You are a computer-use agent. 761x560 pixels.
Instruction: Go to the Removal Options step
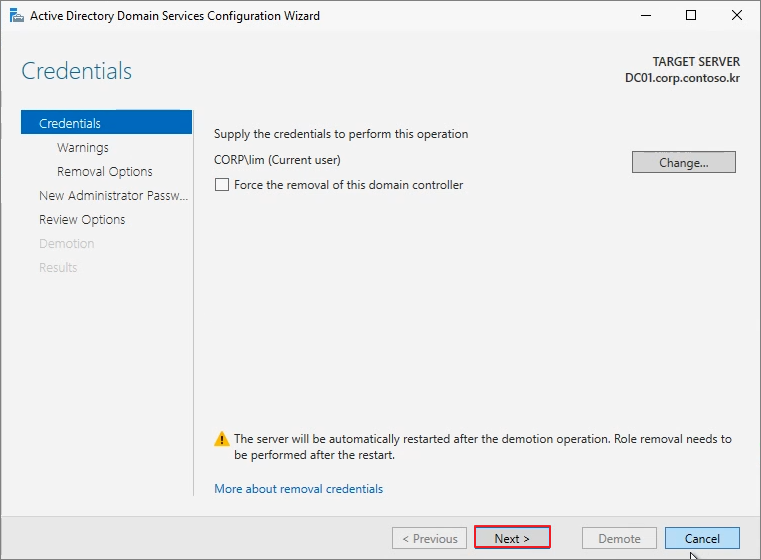104,171
